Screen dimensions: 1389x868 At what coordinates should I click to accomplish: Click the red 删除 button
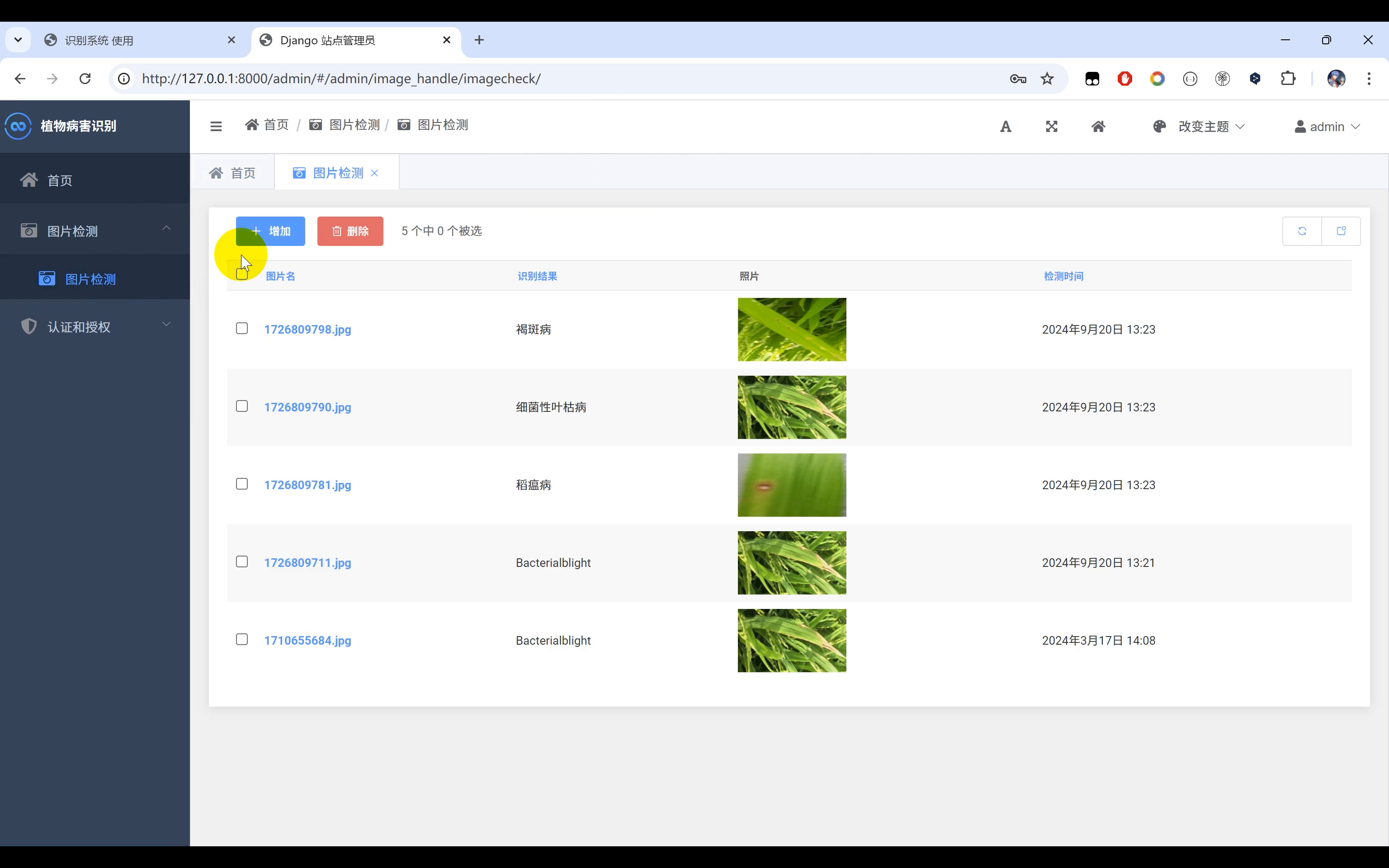[350, 231]
